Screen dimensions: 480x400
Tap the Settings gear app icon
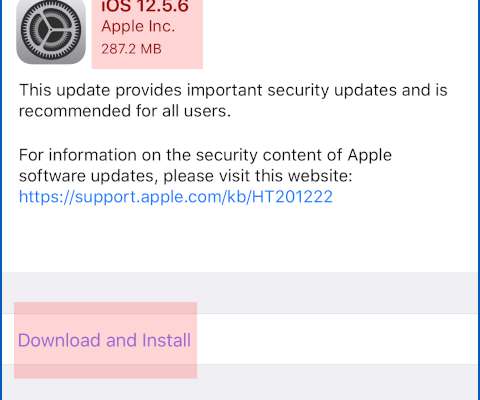click(51, 31)
